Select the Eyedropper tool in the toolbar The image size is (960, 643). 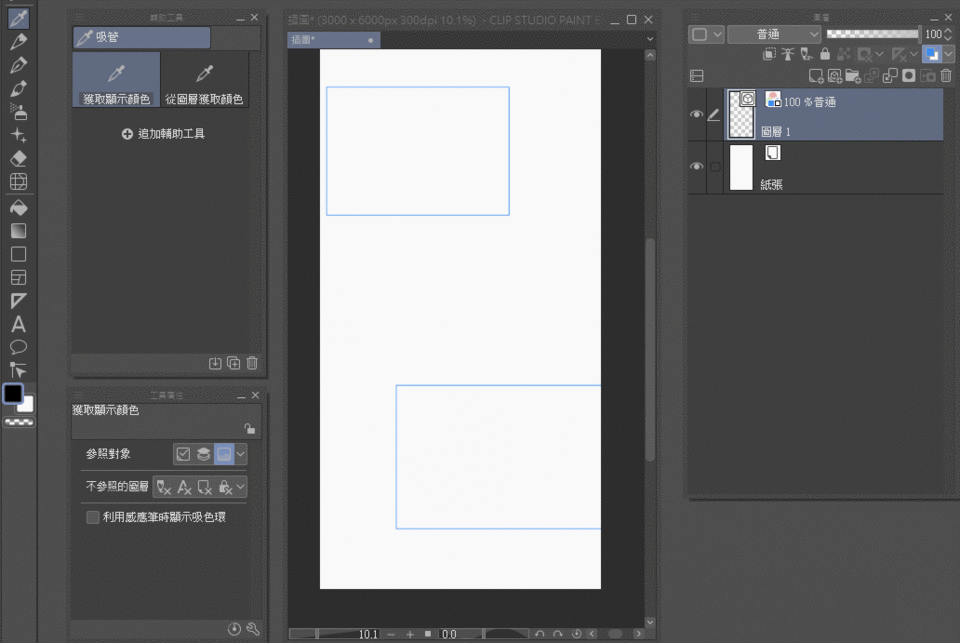[18, 18]
